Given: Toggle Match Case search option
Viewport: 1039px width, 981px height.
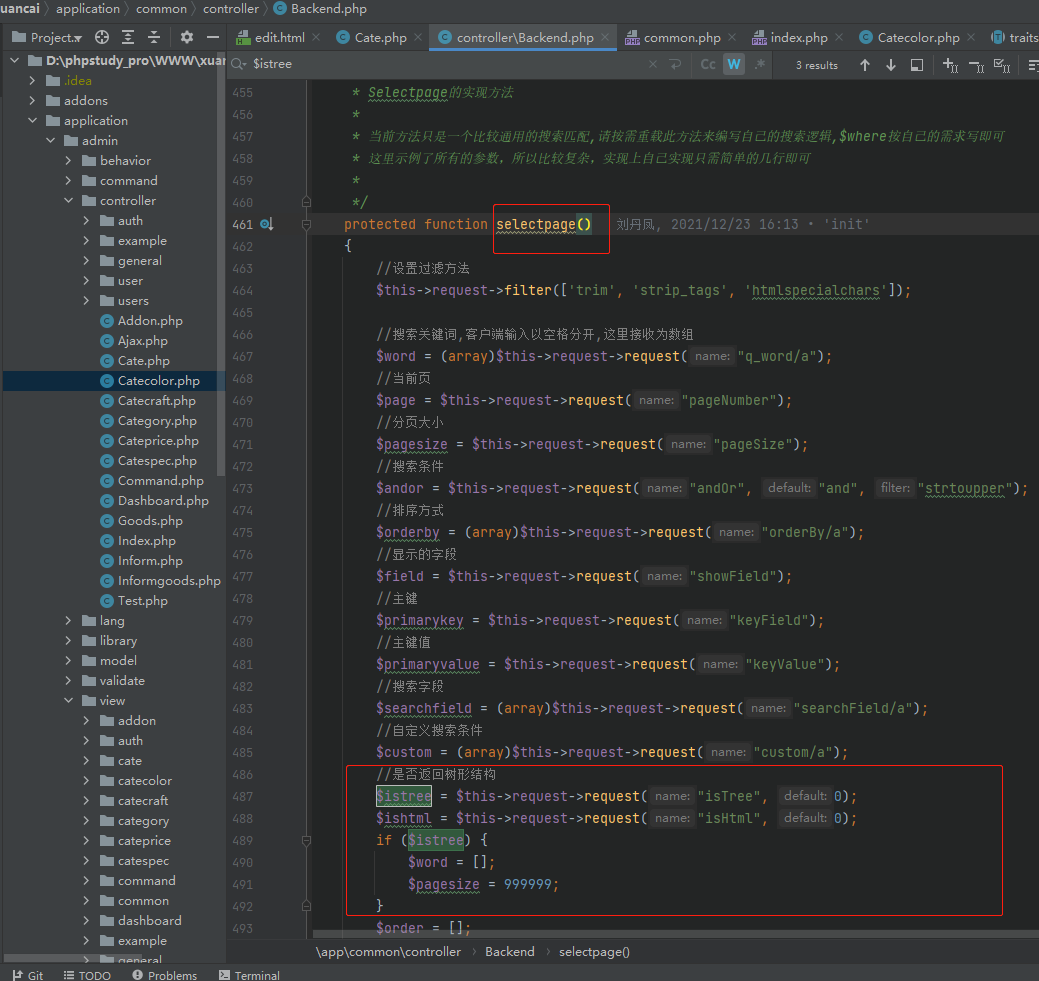Looking at the screenshot, I should (x=708, y=65).
